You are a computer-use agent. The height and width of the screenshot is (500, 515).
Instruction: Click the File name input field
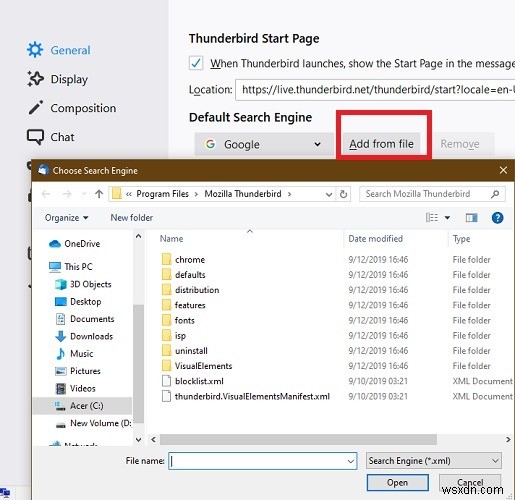[x=263, y=461]
